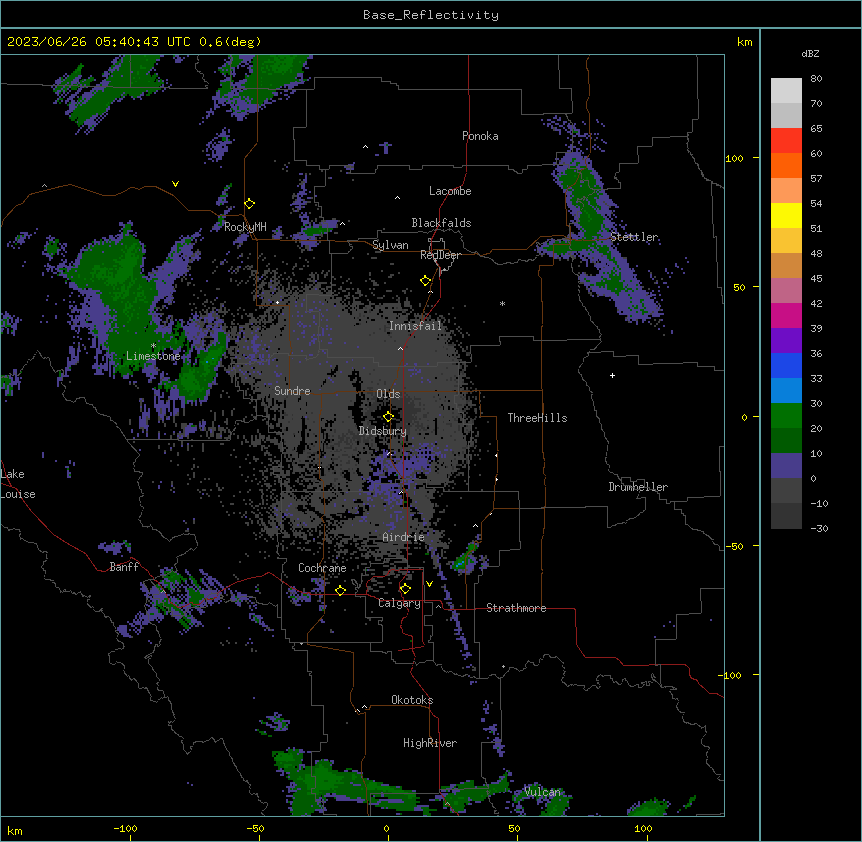Select the ThreeHills label

click(537, 418)
